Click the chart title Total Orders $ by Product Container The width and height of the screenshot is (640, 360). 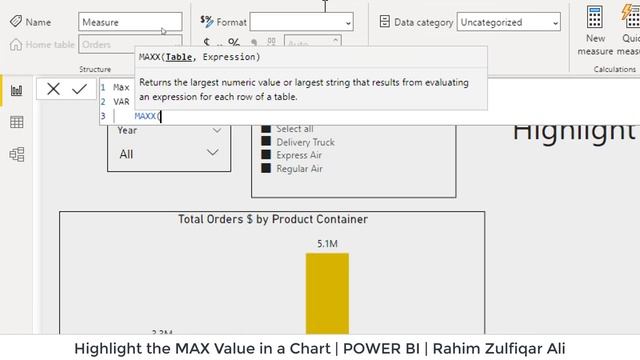point(273,219)
